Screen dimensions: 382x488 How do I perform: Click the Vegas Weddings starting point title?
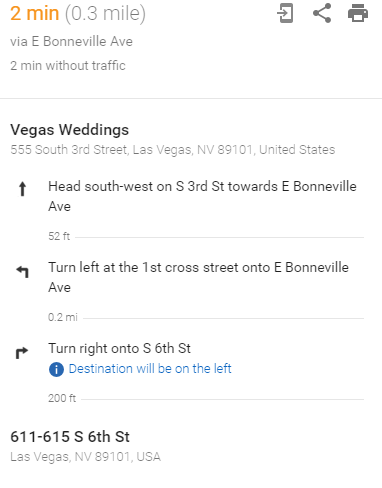pos(69,130)
